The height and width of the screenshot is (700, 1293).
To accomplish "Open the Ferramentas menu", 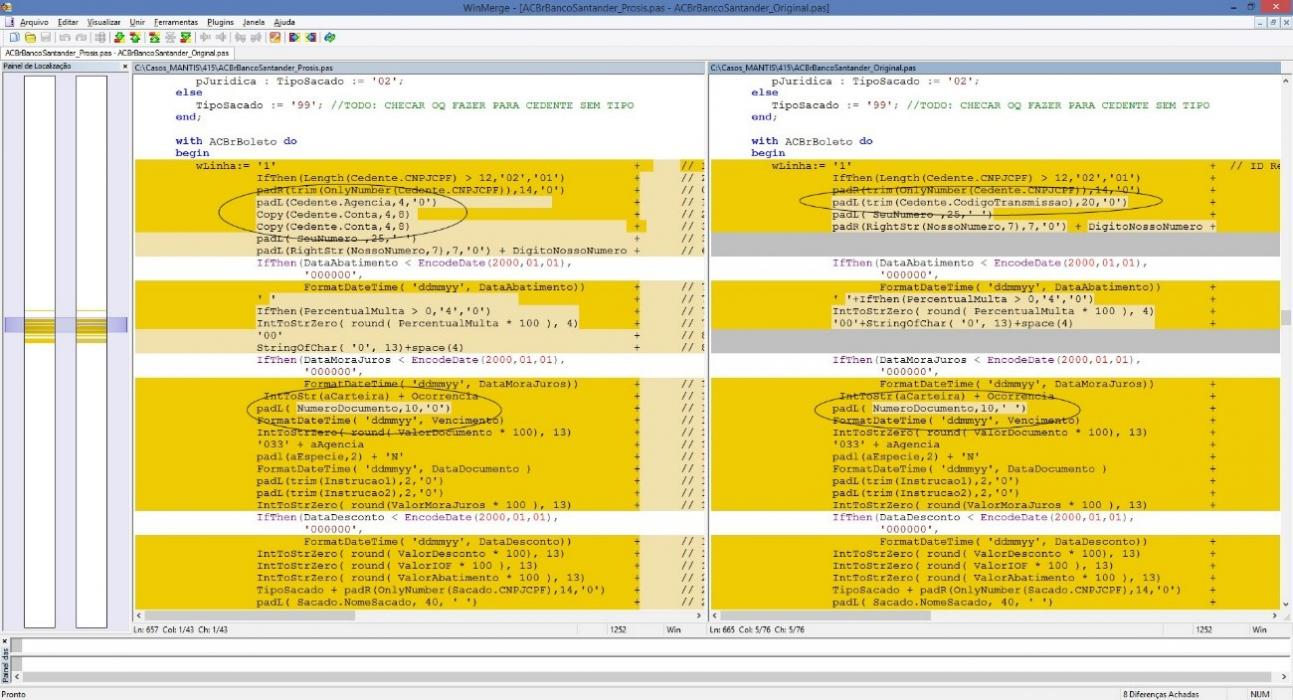I will [177, 21].
